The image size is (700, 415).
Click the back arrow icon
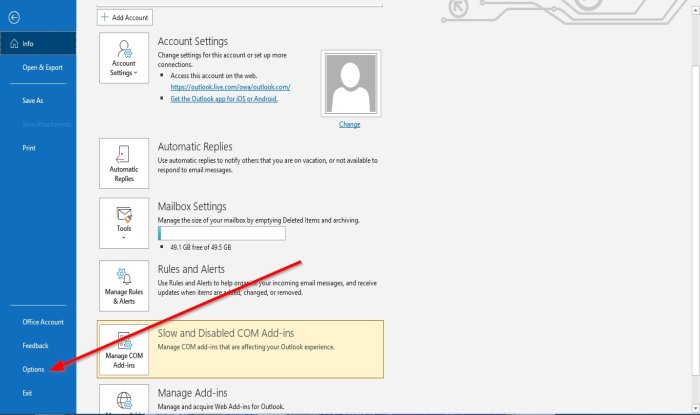pyautogui.click(x=14, y=17)
